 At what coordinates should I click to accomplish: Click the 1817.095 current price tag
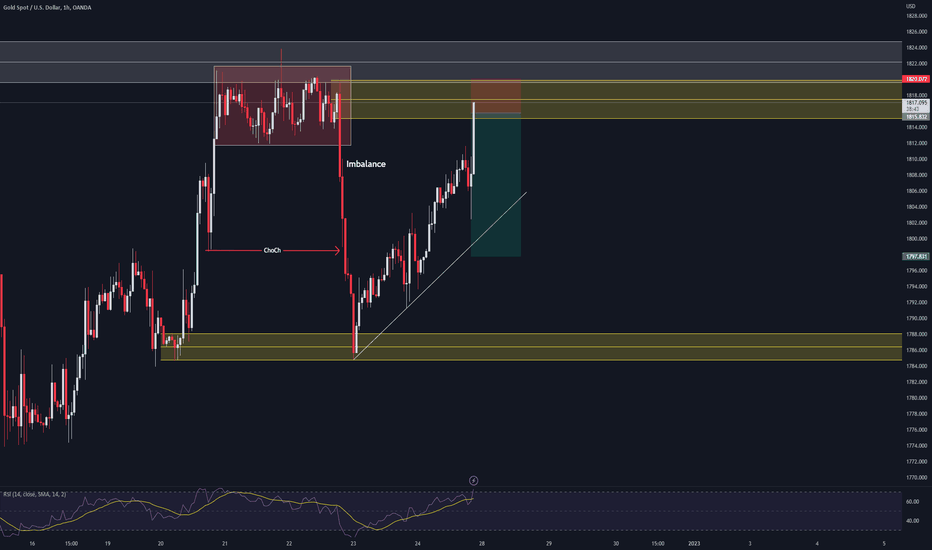(x=916, y=103)
